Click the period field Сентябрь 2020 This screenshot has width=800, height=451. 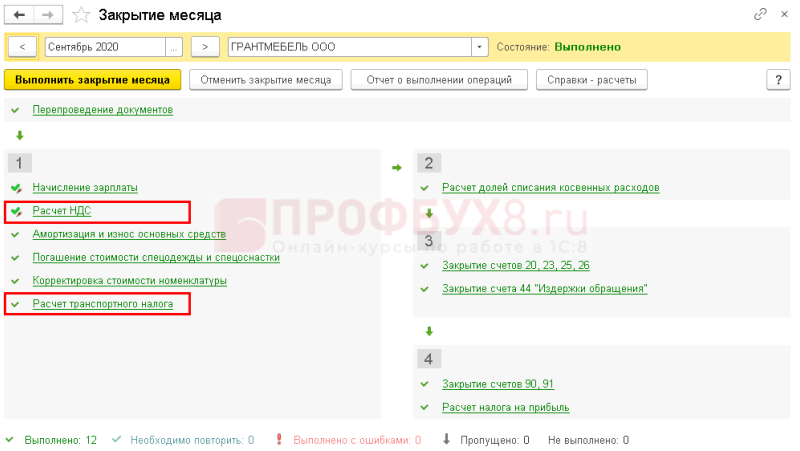pos(105,47)
